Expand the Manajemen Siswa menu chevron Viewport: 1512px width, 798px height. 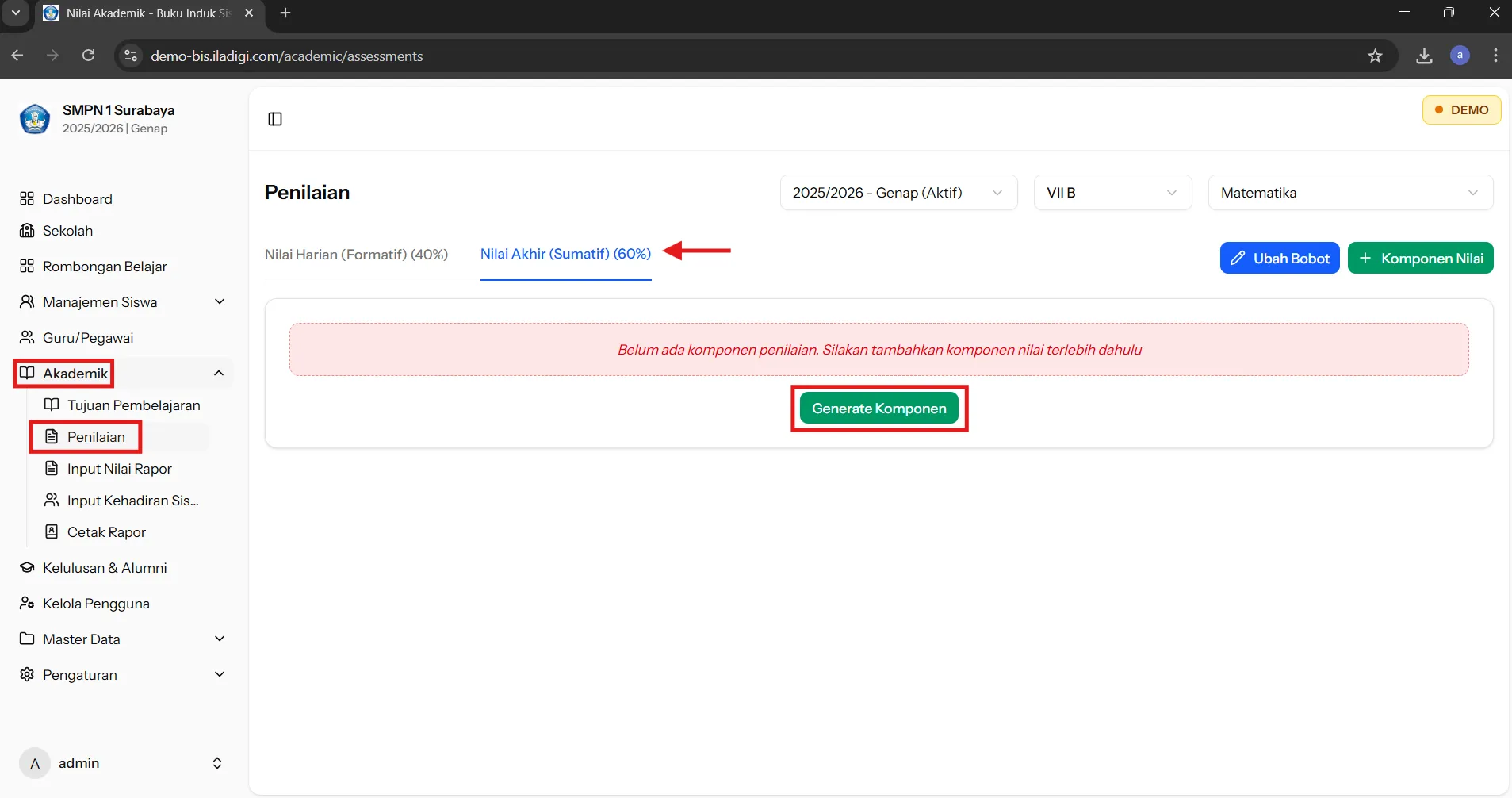(x=220, y=301)
